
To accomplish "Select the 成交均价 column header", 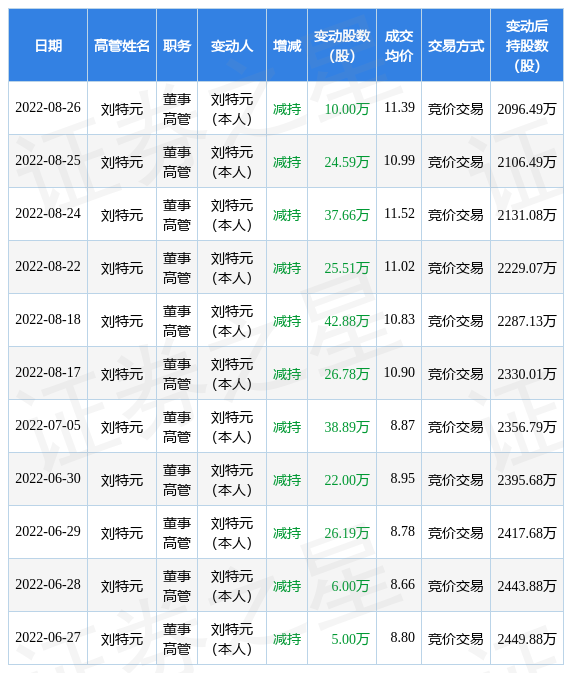I will pyautogui.click(x=399, y=45).
